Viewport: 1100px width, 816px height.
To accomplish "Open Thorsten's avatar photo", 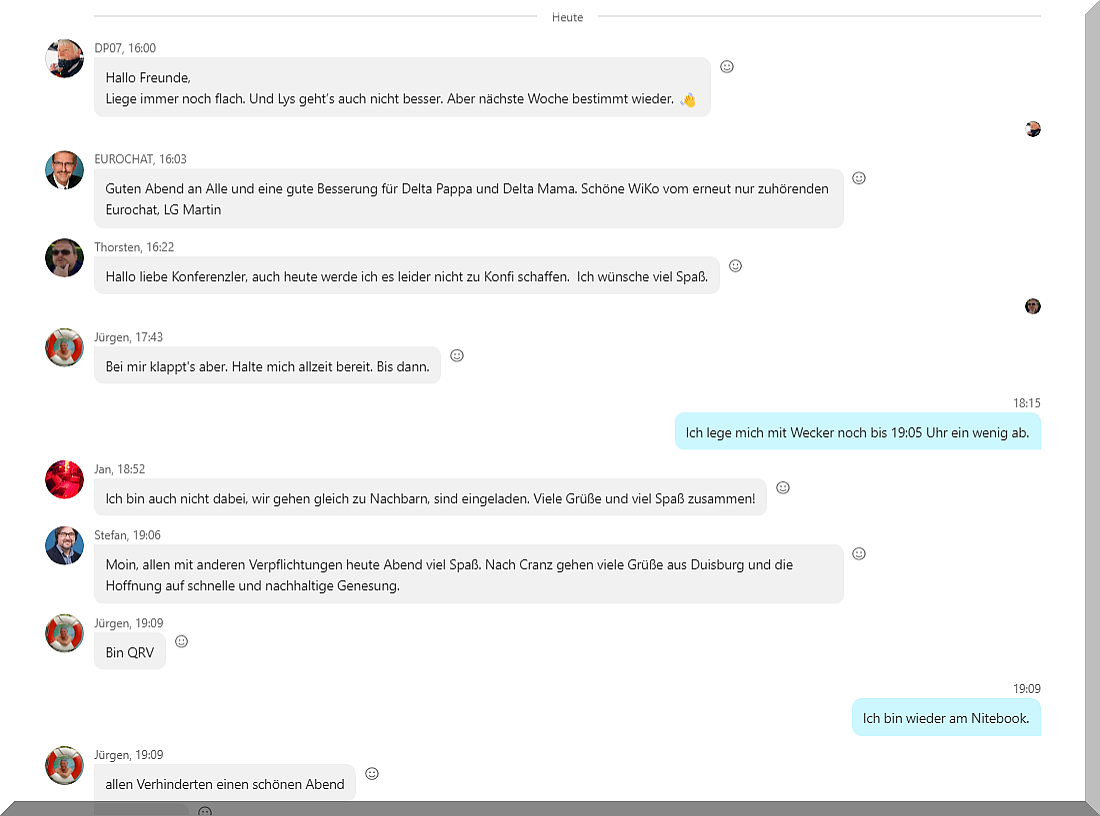I will (x=65, y=258).
